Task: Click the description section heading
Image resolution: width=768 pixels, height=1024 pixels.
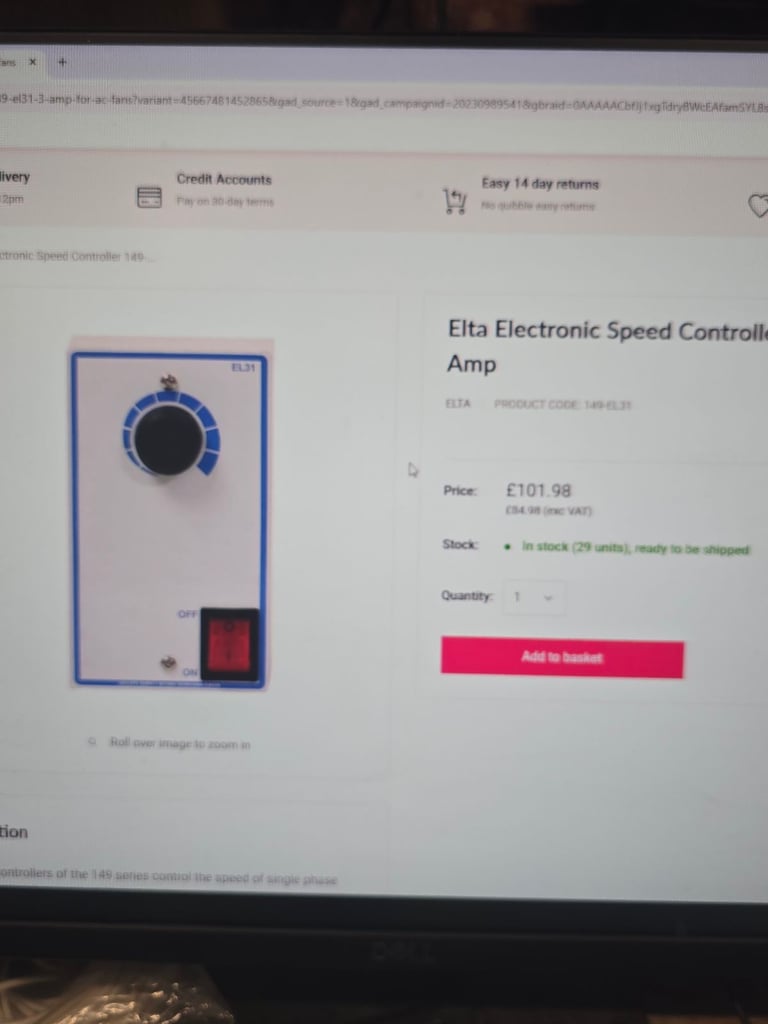Action: point(14,832)
